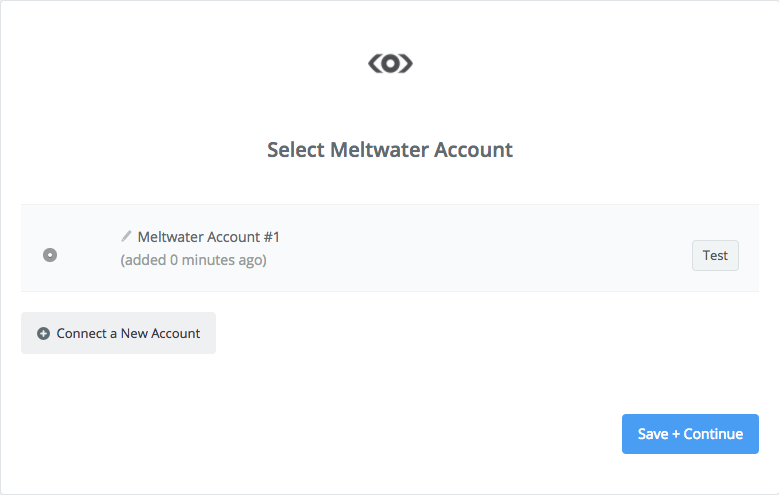Select the Meltwater Account #1 radio button

(50, 255)
